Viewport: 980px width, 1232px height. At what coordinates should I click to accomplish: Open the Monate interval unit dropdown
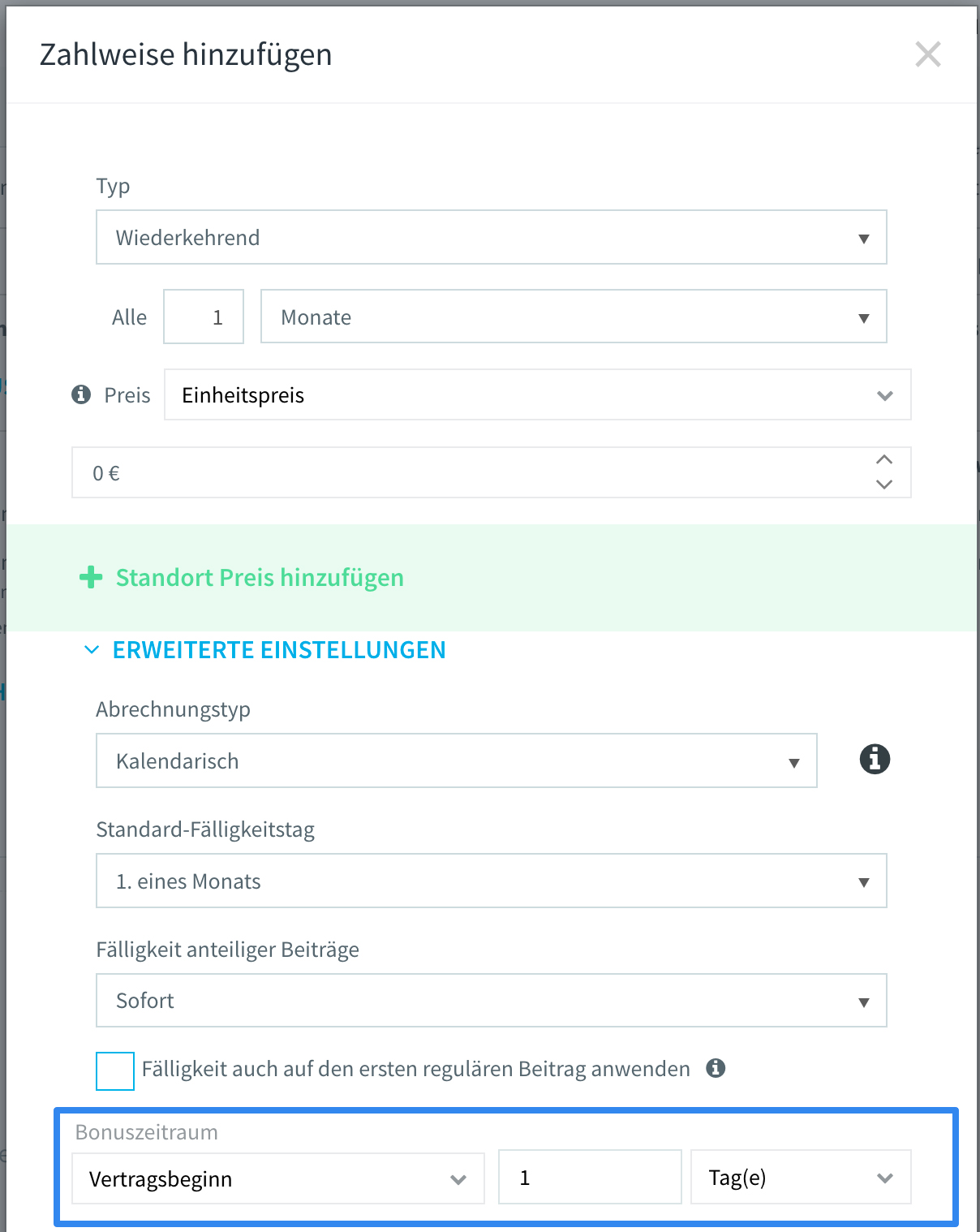[x=573, y=317]
